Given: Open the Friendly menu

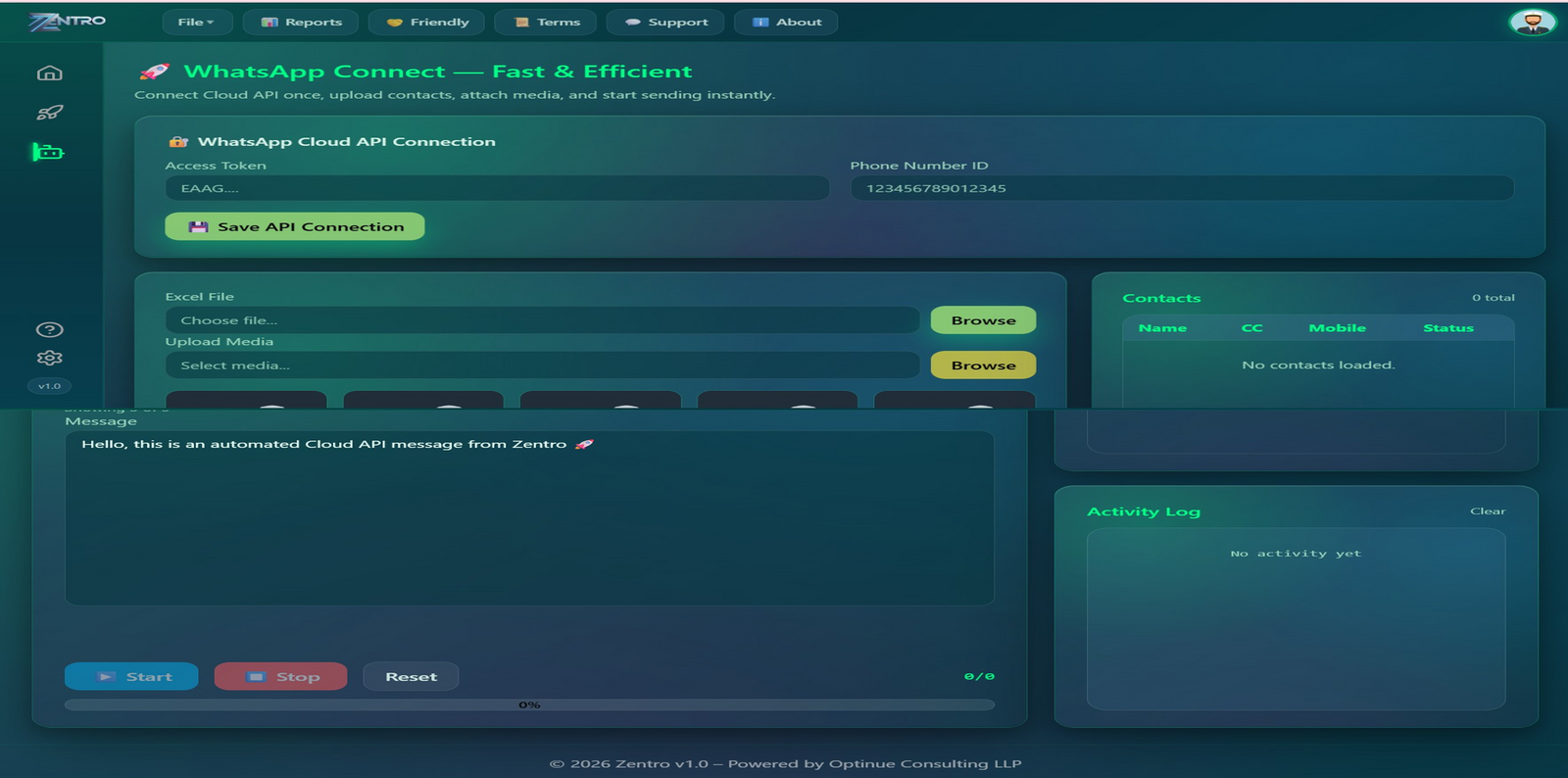Looking at the screenshot, I should click(x=427, y=23).
